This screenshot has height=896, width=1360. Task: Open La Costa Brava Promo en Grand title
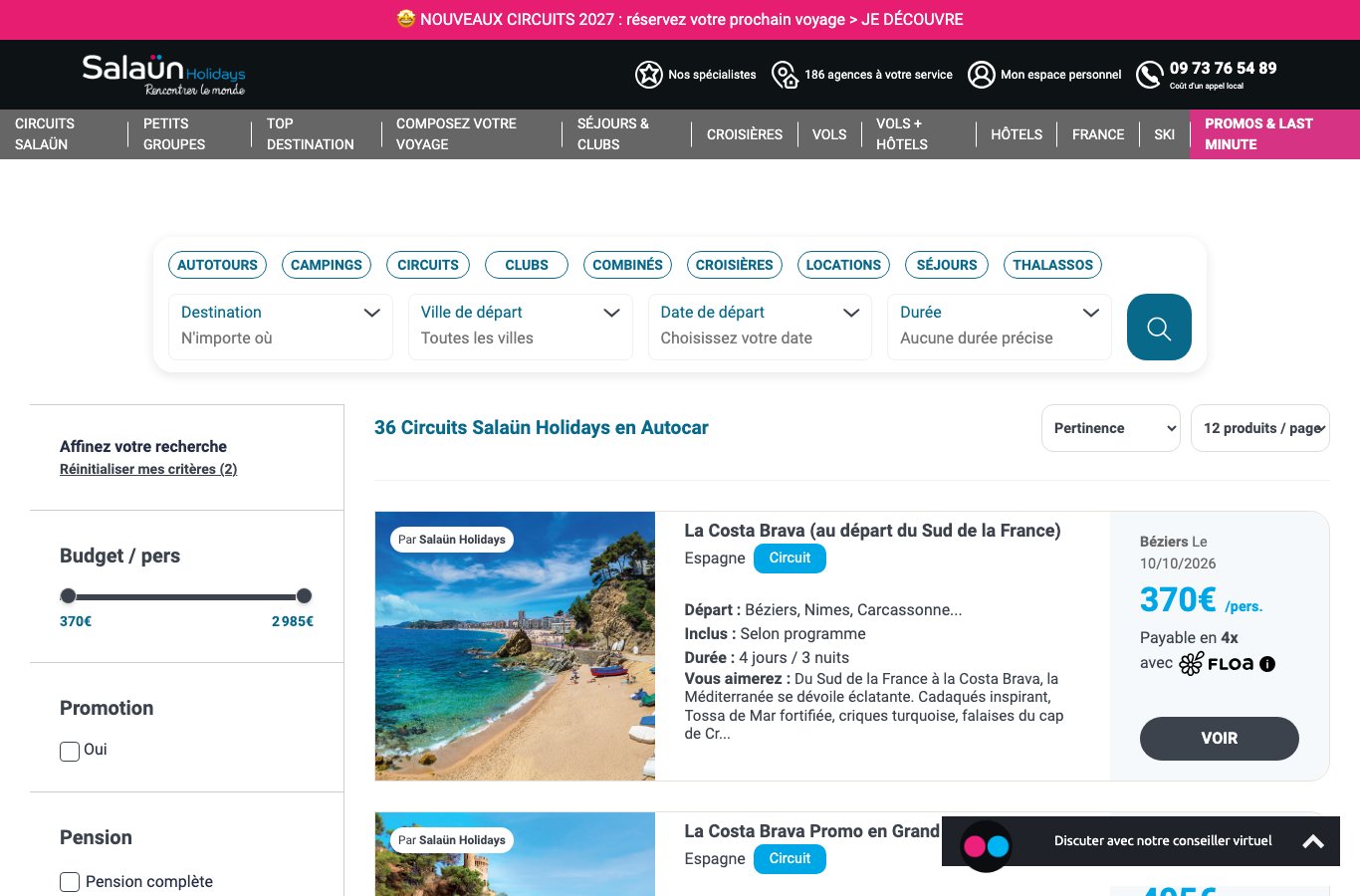click(x=811, y=831)
